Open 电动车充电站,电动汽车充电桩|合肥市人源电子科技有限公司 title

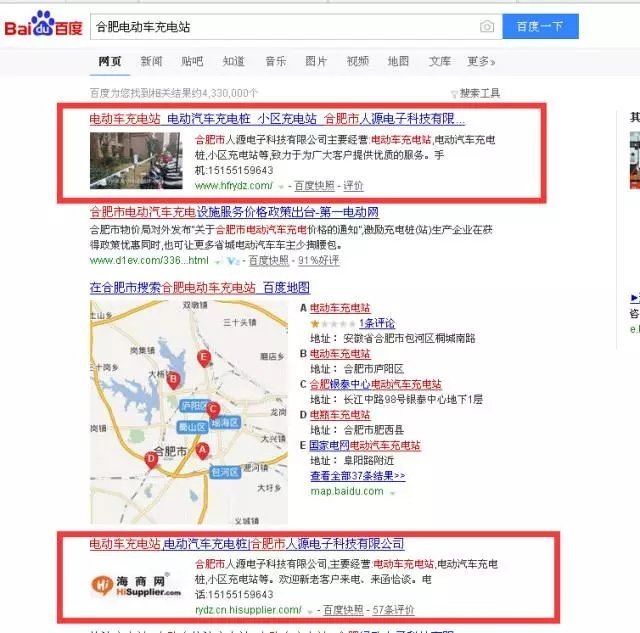[x=247, y=544]
